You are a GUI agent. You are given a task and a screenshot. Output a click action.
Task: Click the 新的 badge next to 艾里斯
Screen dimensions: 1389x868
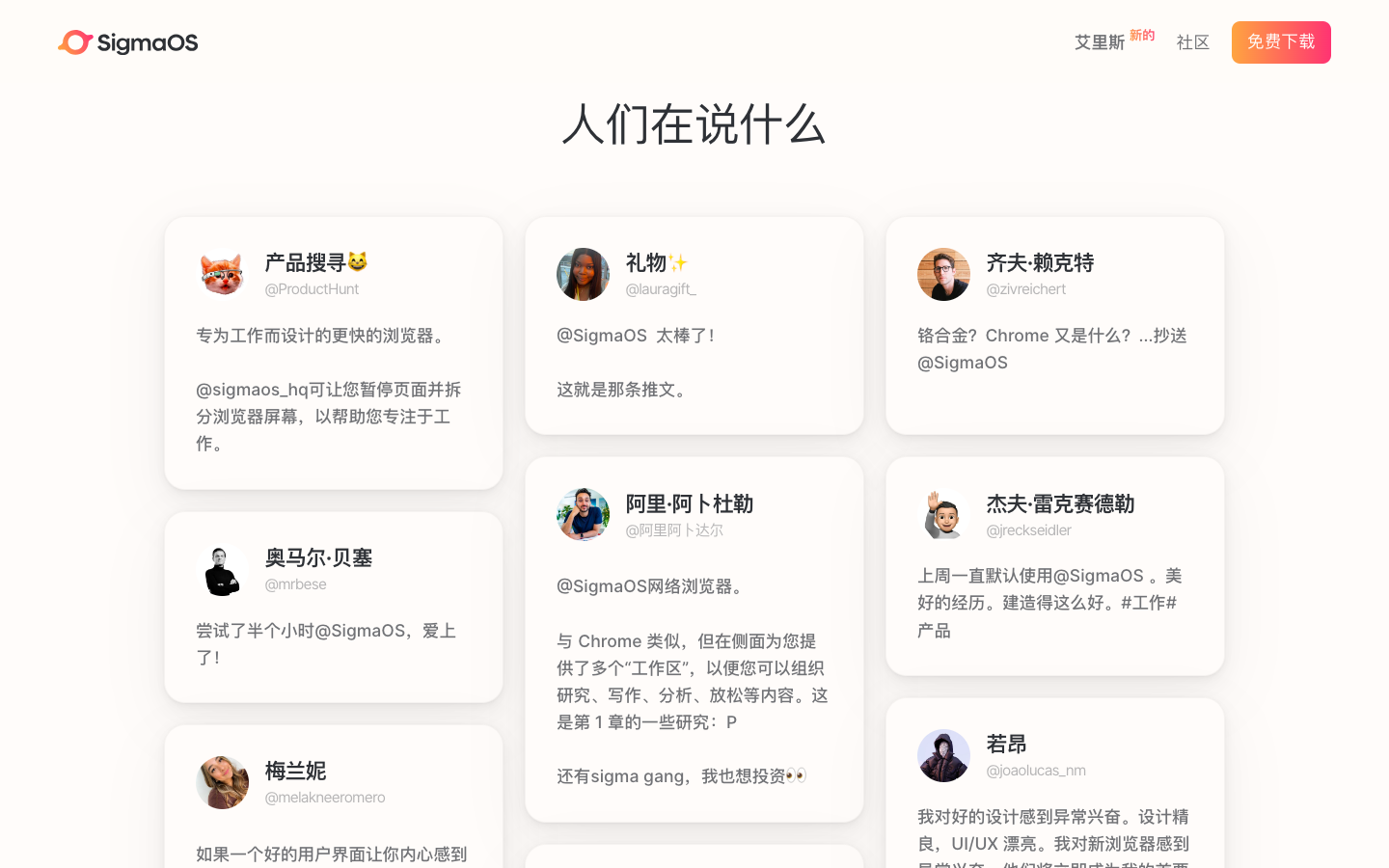coord(1141,35)
